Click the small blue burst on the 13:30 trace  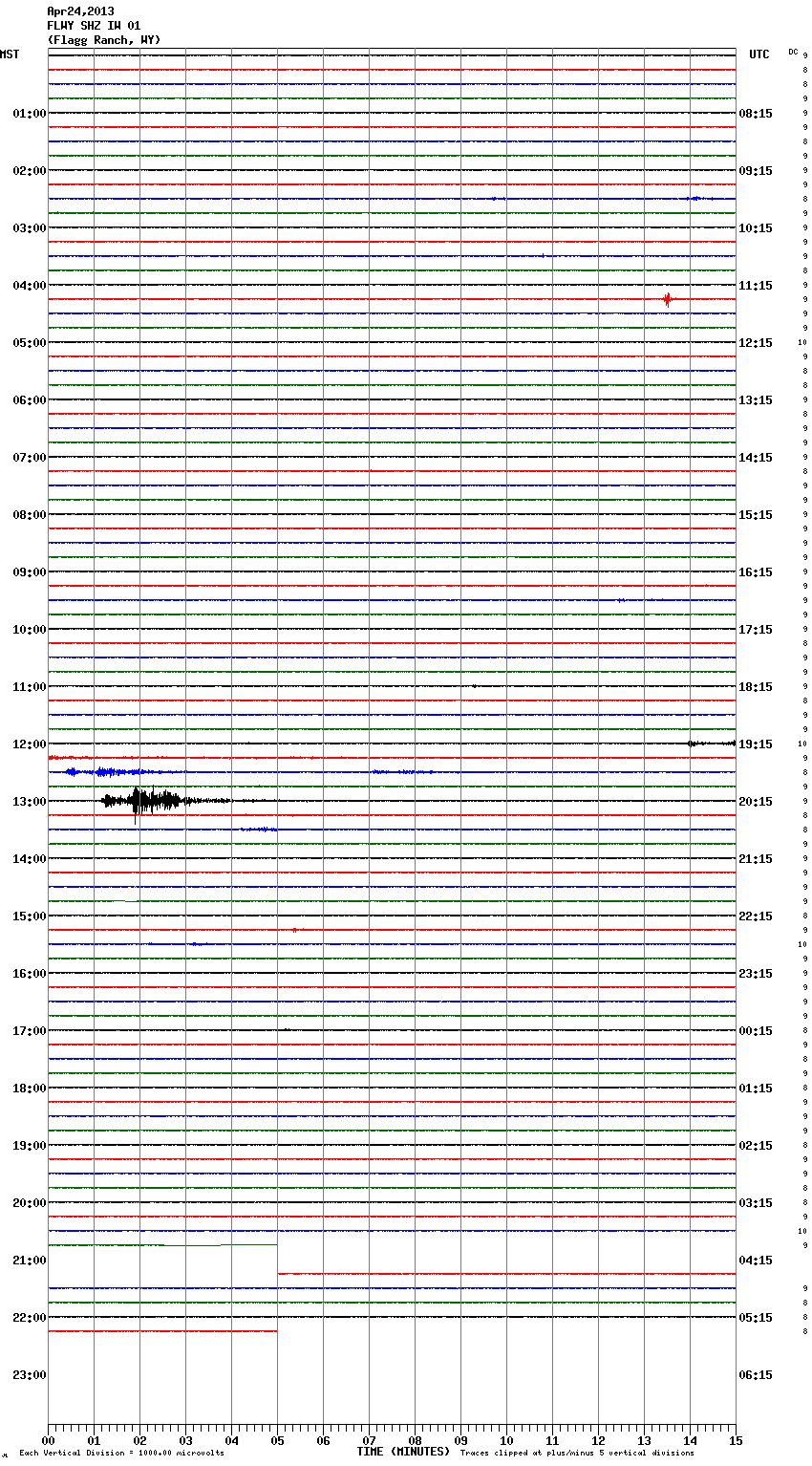259,830
